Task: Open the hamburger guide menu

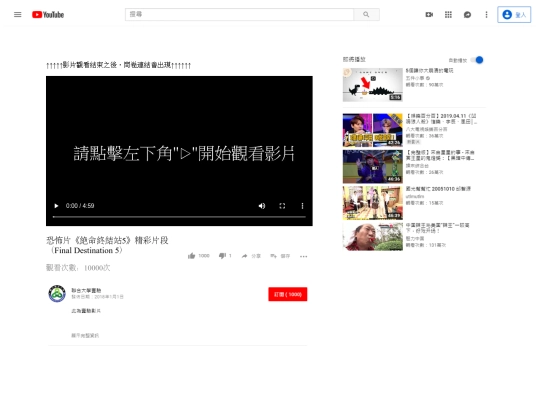Action: pos(18,14)
